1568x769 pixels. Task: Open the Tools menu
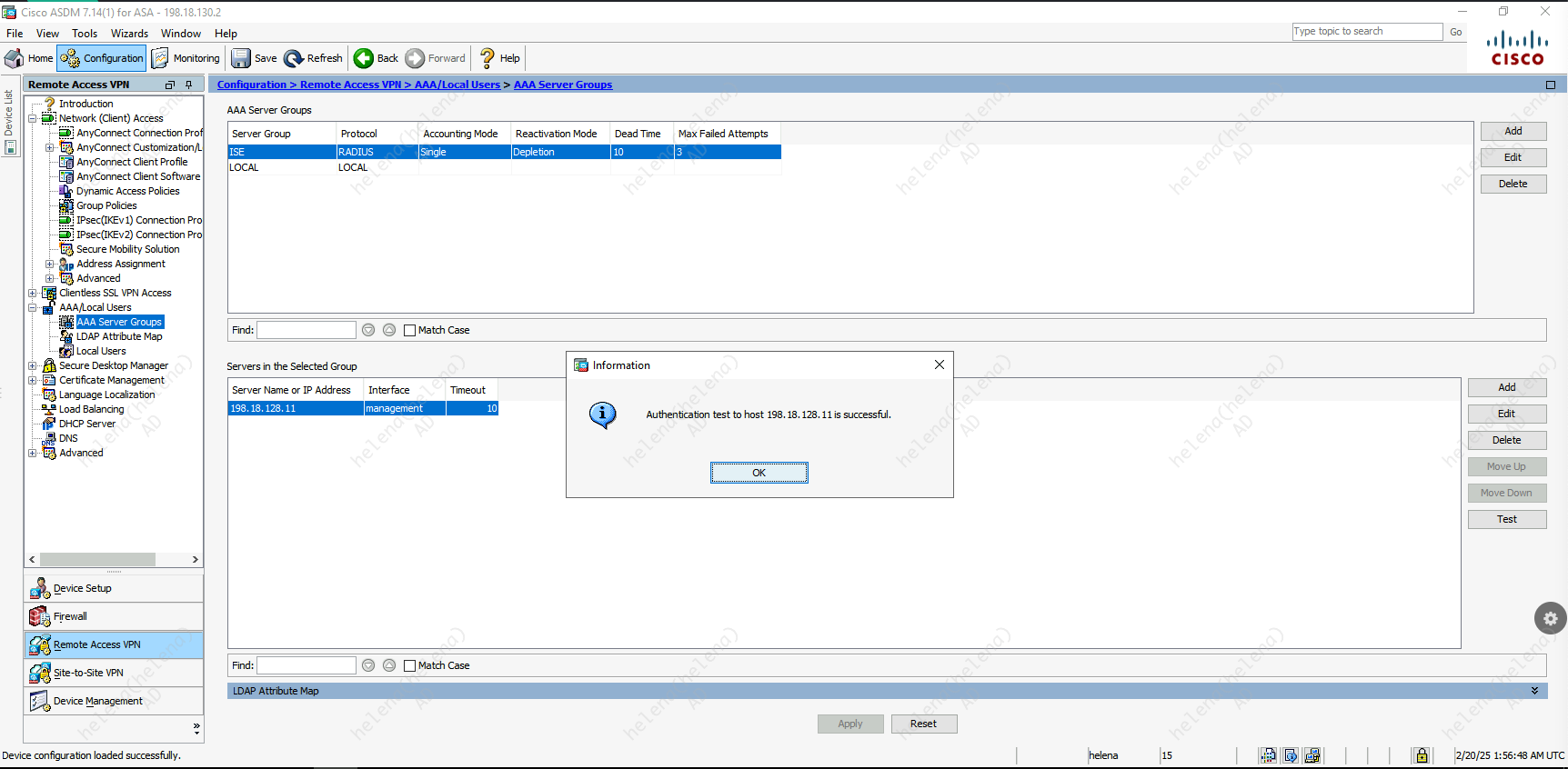tap(85, 34)
